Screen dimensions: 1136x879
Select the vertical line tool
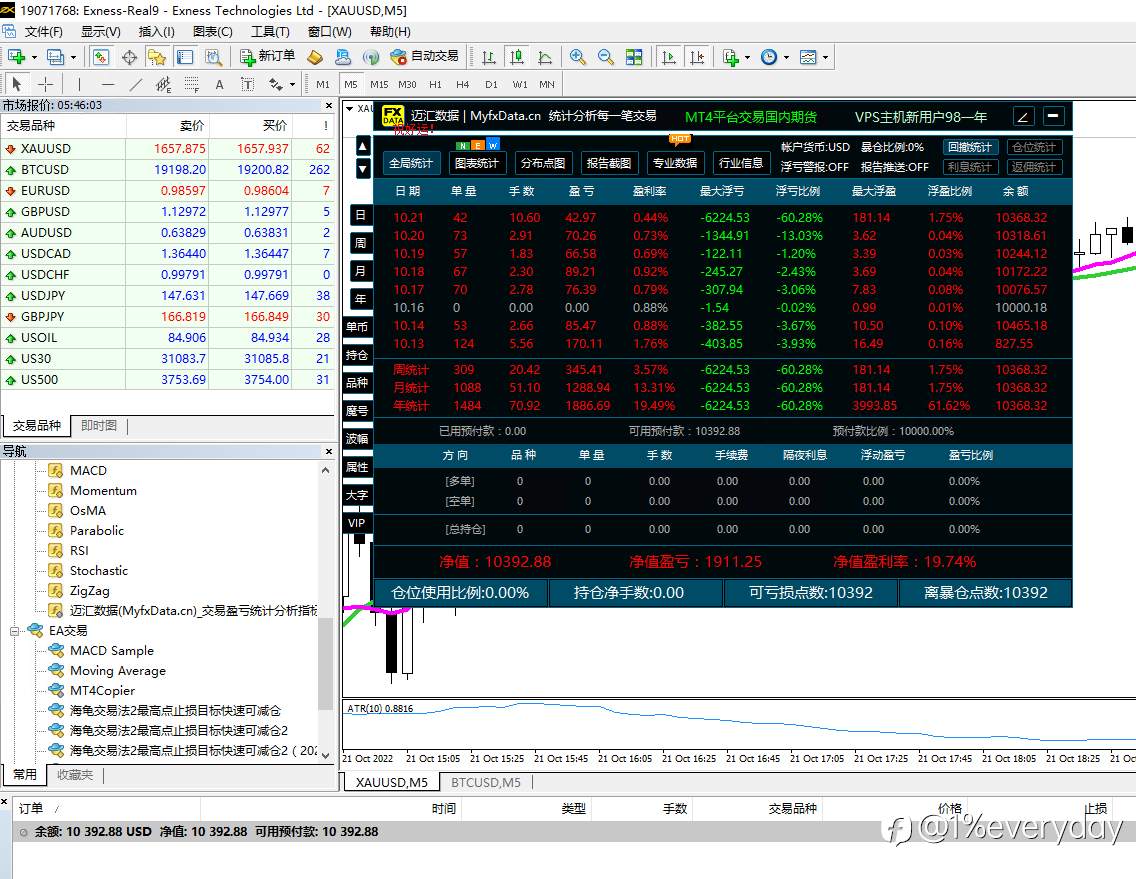[79, 84]
